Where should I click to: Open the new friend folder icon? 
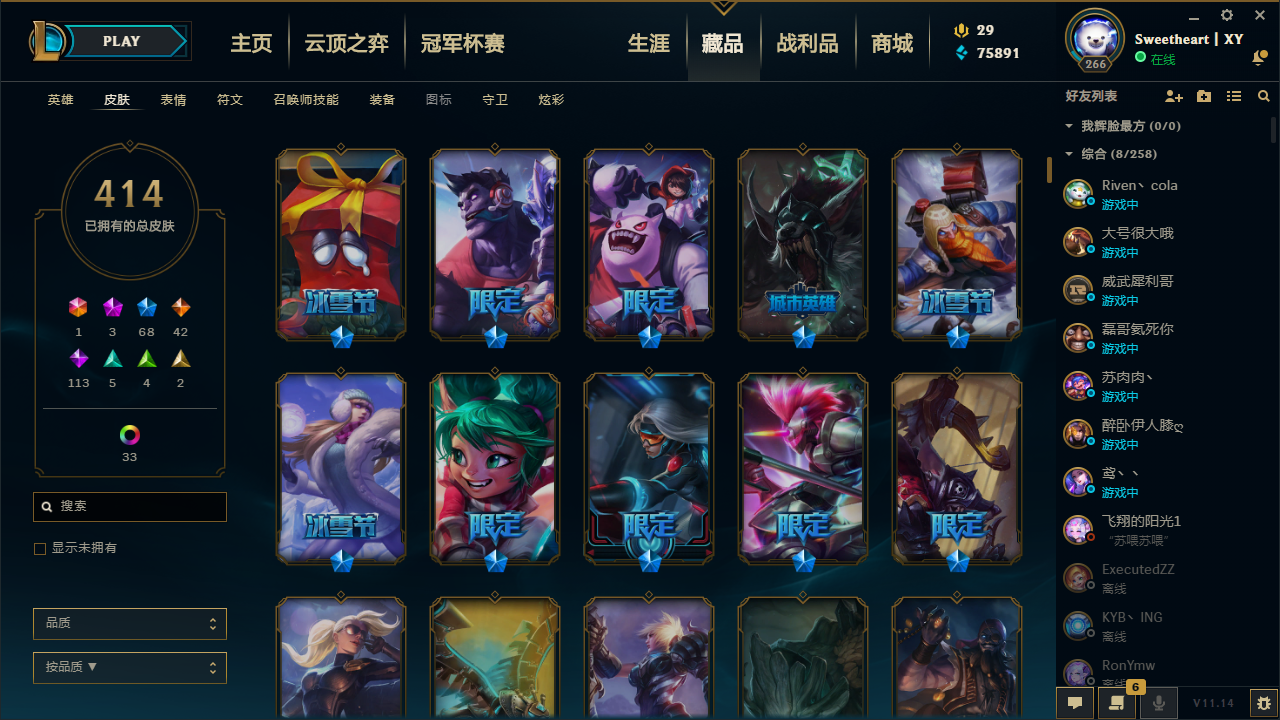pyautogui.click(x=1204, y=96)
